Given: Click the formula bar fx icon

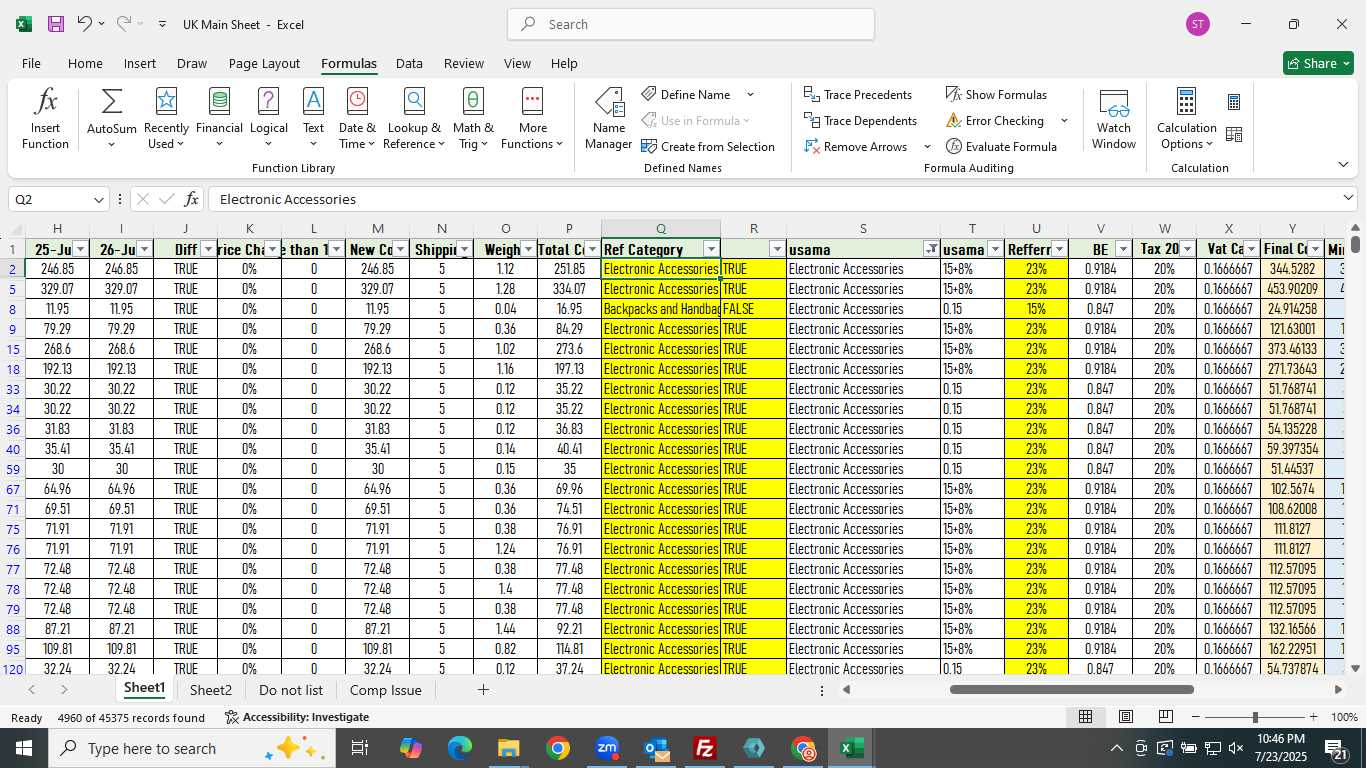Looking at the screenshot, I should (x=192, y=199).
